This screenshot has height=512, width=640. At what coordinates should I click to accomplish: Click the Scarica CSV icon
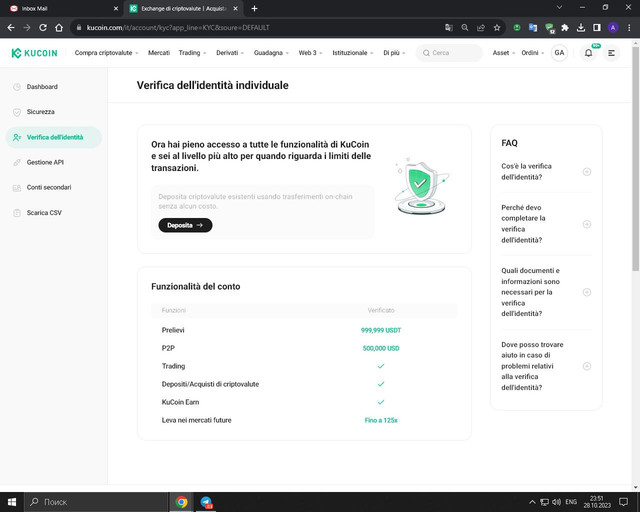17,213
